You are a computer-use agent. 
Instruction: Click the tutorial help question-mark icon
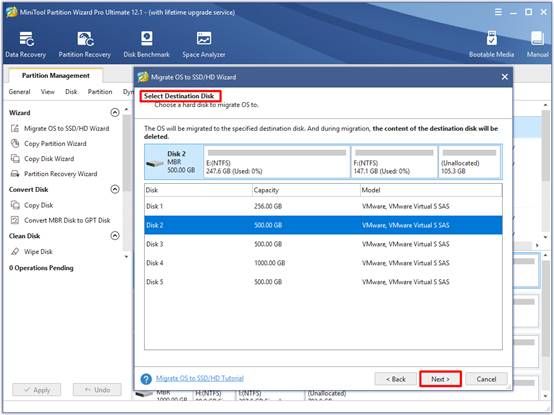[x=146, y=379]
